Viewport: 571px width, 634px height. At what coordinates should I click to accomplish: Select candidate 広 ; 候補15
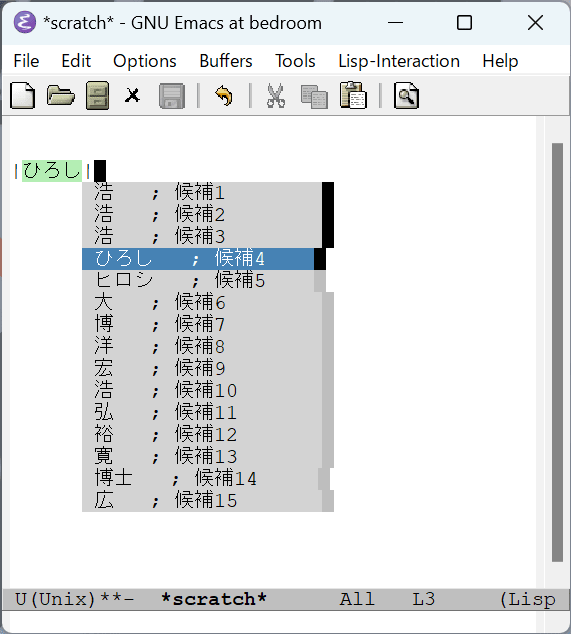click(202, 501)
